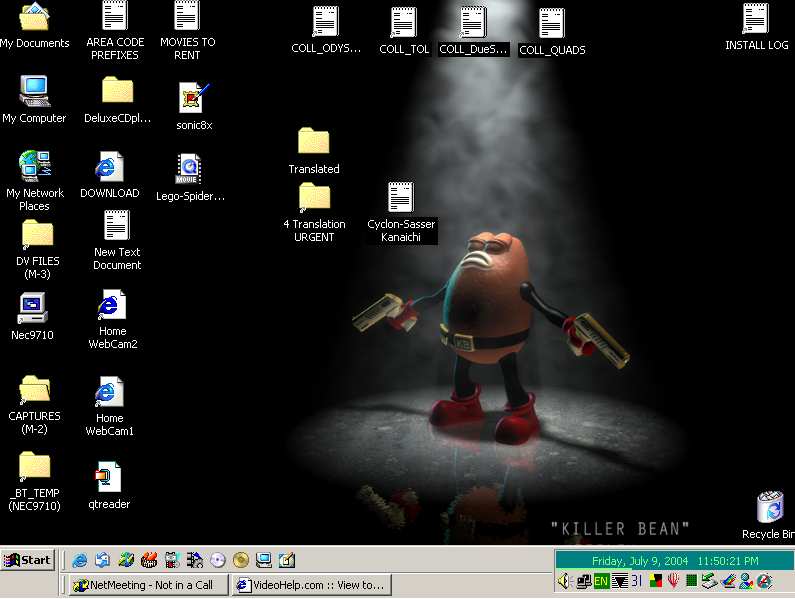Click the crossed-out globe tray icon
Screen dimensions: 795x599
[x=764, y=581]
